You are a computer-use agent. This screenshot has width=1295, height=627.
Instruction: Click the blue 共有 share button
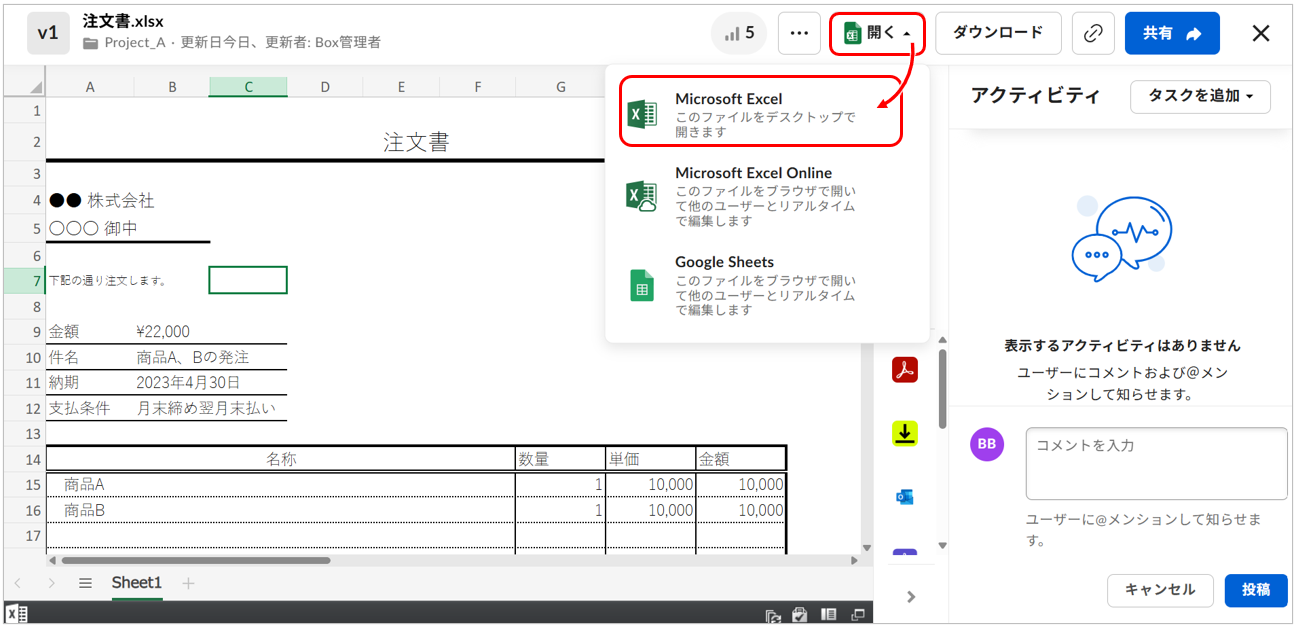[x=1171, y=33]
